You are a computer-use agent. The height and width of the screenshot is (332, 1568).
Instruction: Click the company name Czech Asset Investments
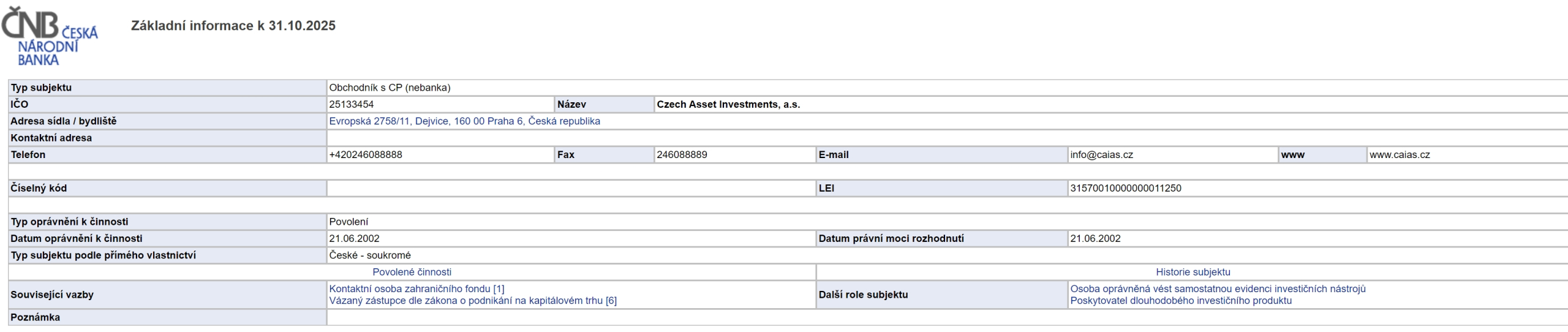pyautogui.click(x=728, y=105)
